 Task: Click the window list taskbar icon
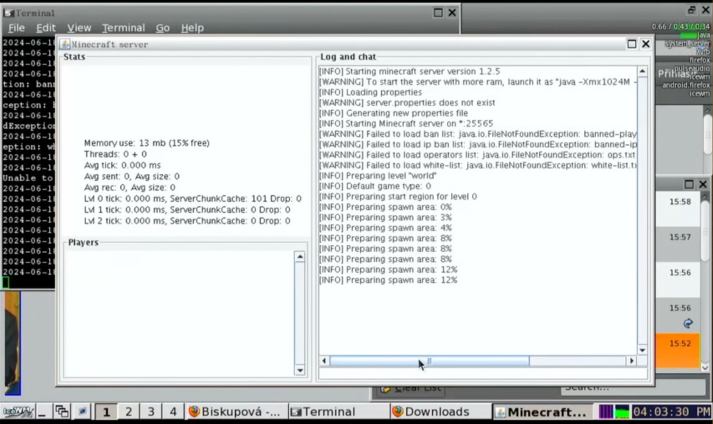[x=62, y=412]
